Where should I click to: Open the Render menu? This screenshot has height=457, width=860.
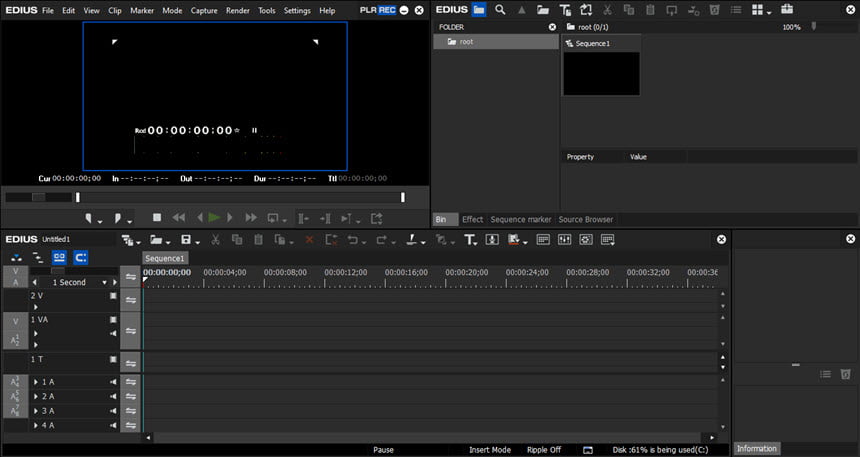point(238,10)
